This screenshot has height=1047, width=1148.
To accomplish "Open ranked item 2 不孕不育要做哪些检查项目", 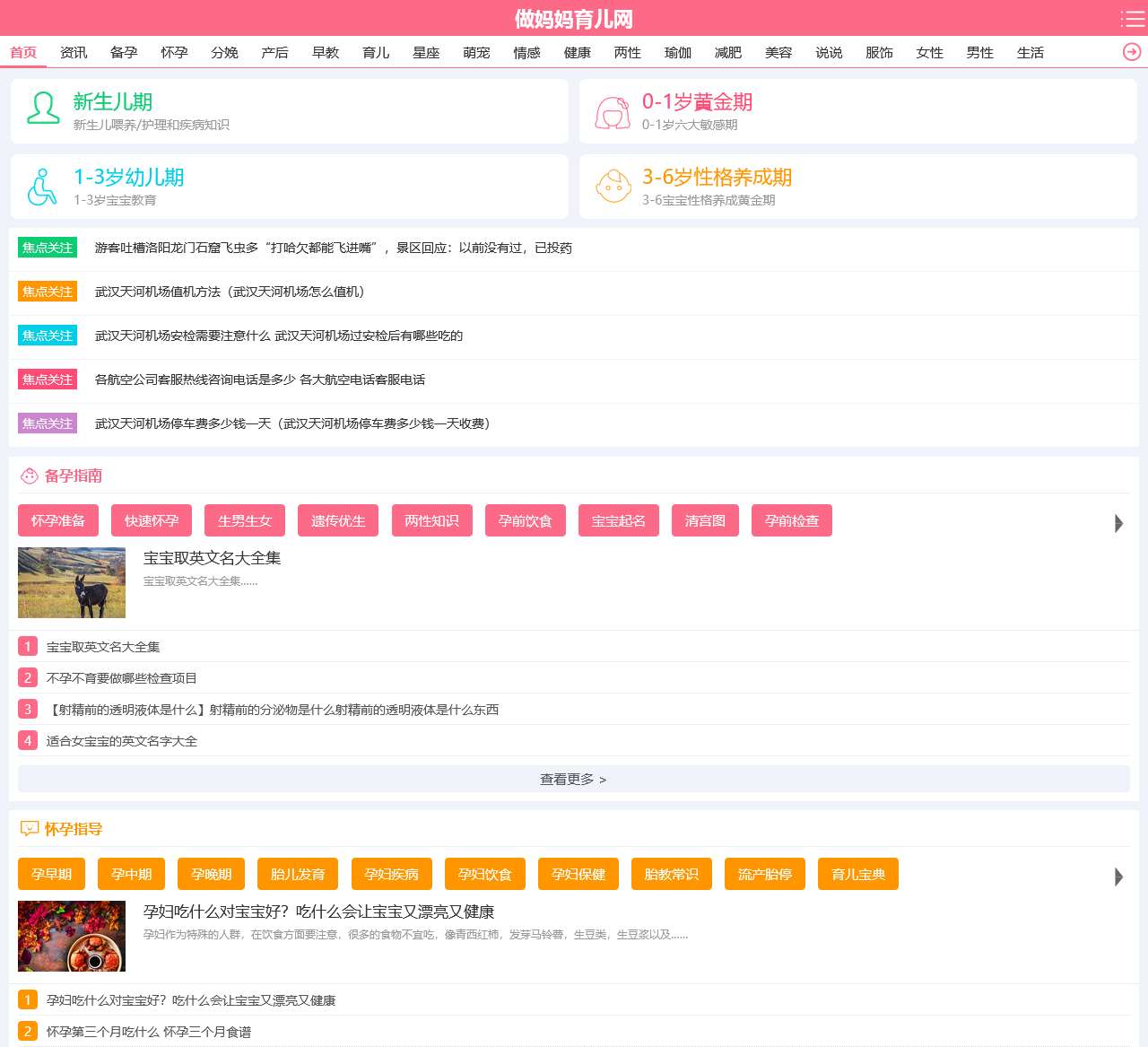I will click(122, 678).
